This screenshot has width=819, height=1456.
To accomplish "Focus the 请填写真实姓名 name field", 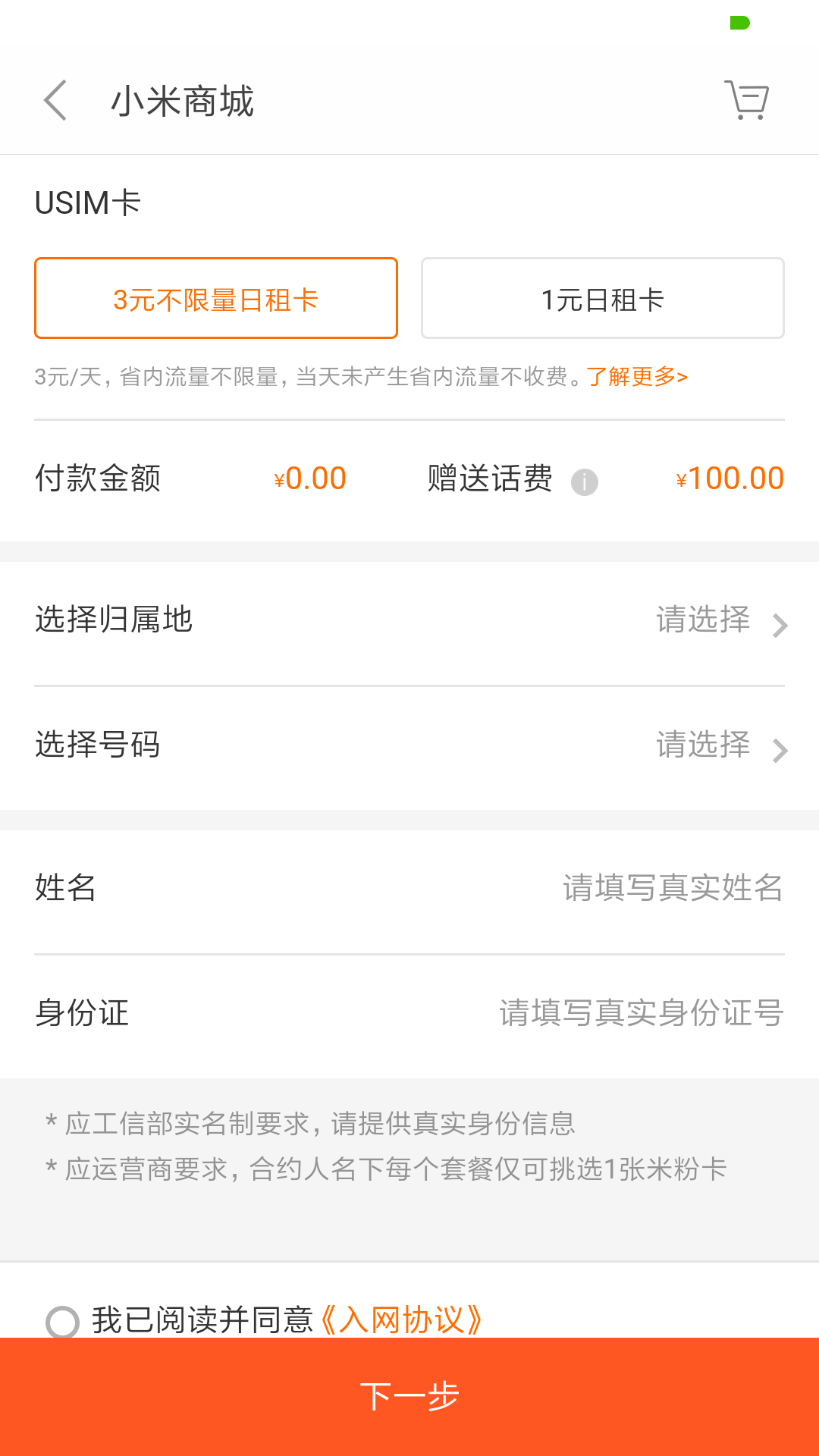I will tap(672, 887).
